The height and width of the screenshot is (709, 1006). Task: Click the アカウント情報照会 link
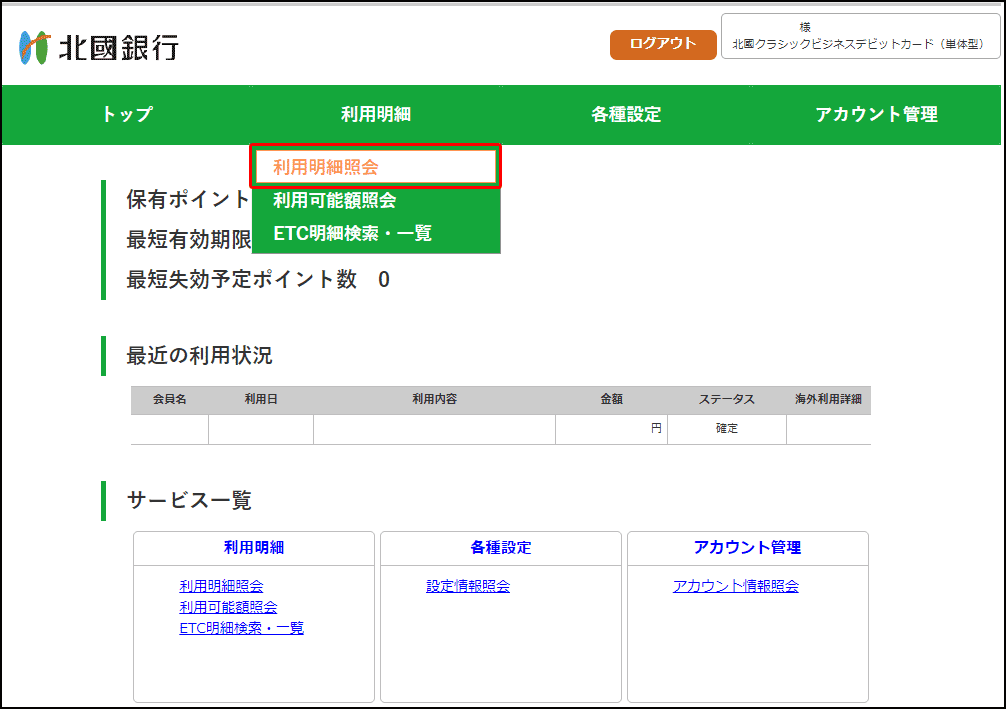[x=735, y=586]
